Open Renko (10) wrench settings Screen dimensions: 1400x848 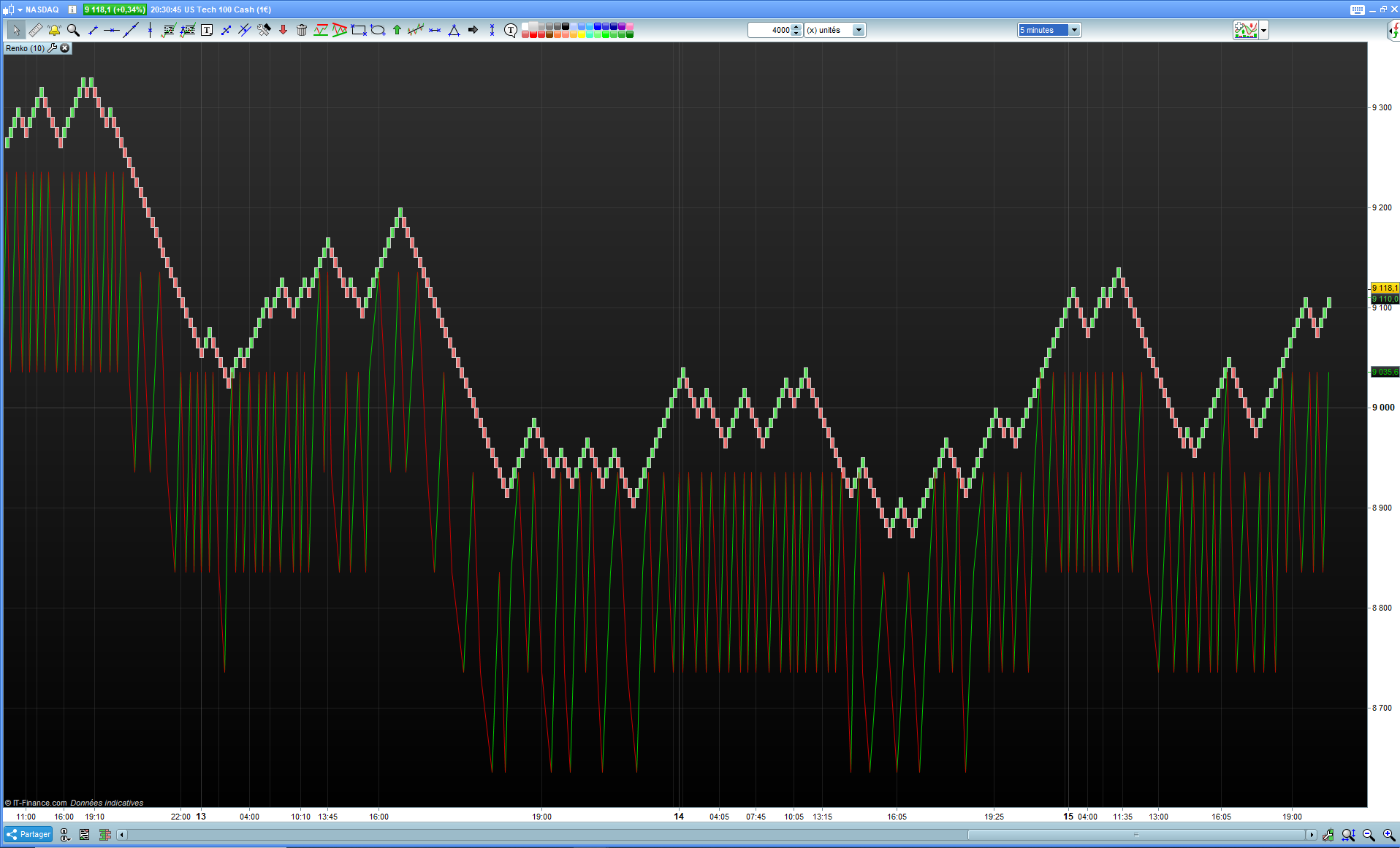click(53, 48)
